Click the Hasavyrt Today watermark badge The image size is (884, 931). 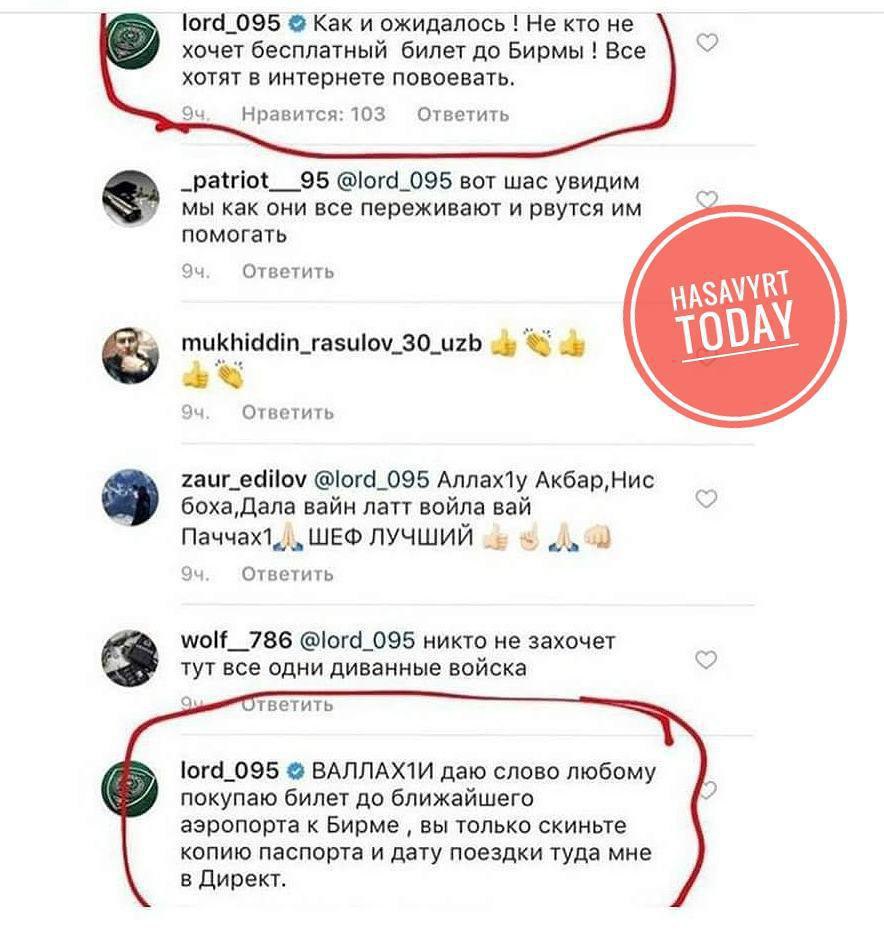coord(735,316)
